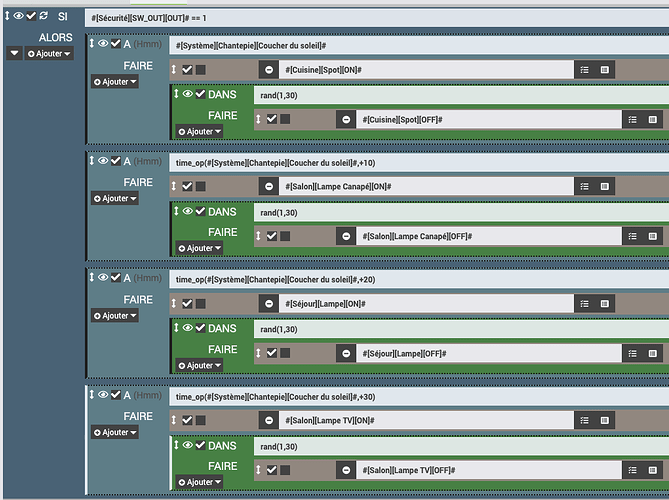Open command picker for Séjour Lampe ON

tap(605, 304)
